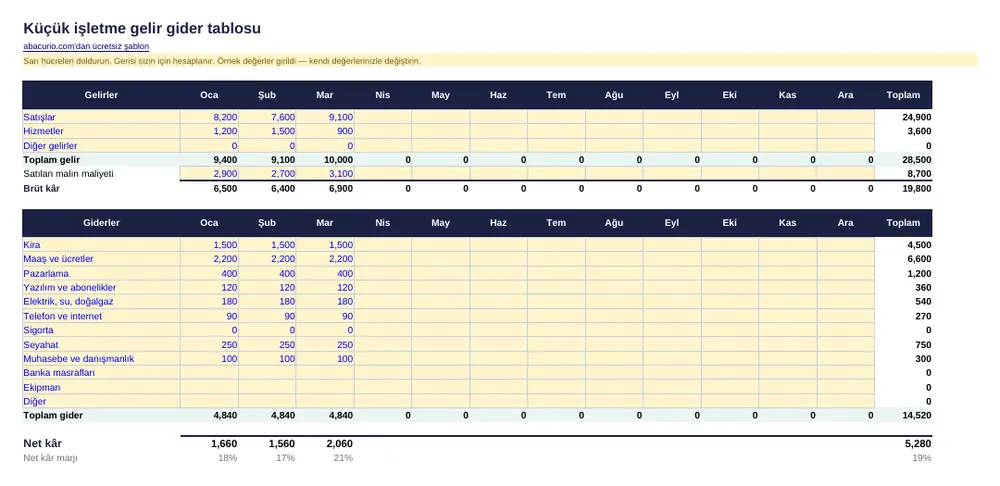Screen dimensions: 1000x486
Task: Click the Gelirler table header
Action: tap(101, 95)
